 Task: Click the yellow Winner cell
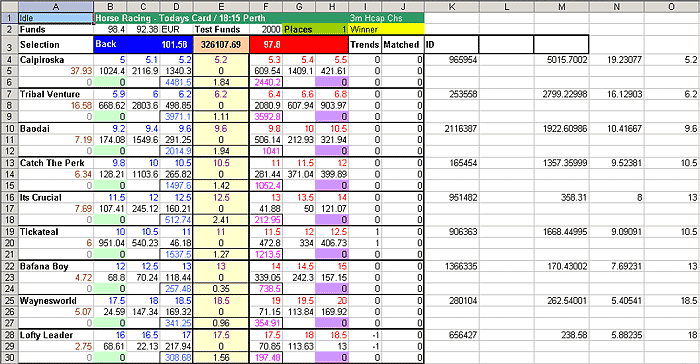coord(386,29)
